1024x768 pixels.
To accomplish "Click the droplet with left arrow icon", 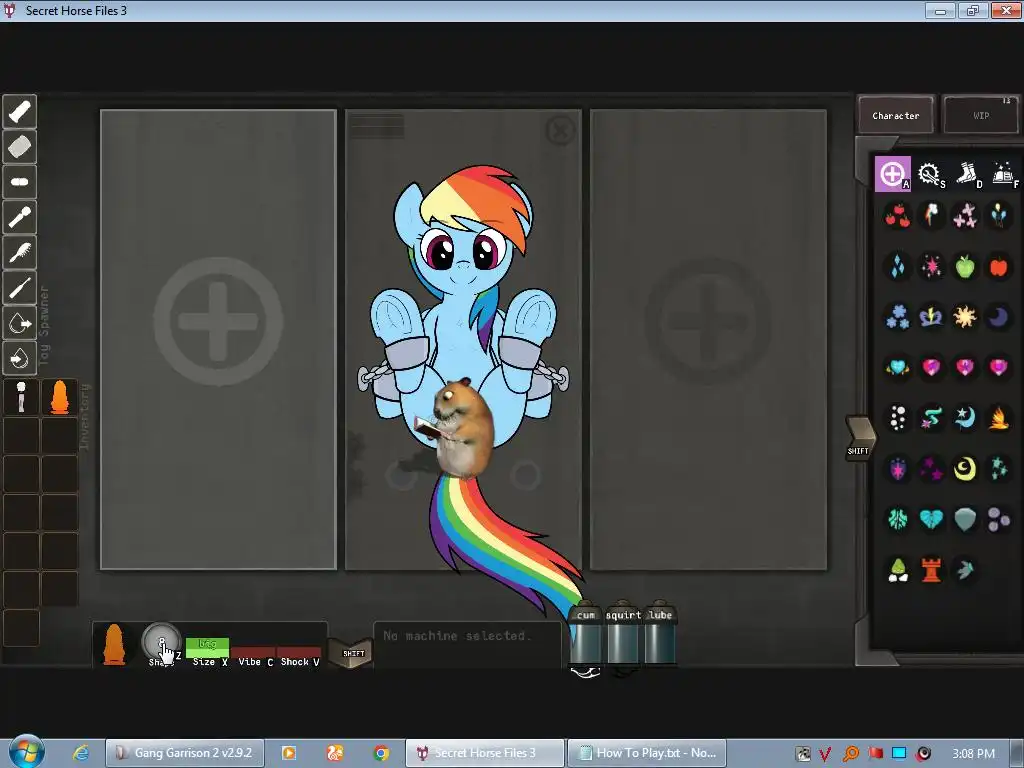I will coord(20,359).
